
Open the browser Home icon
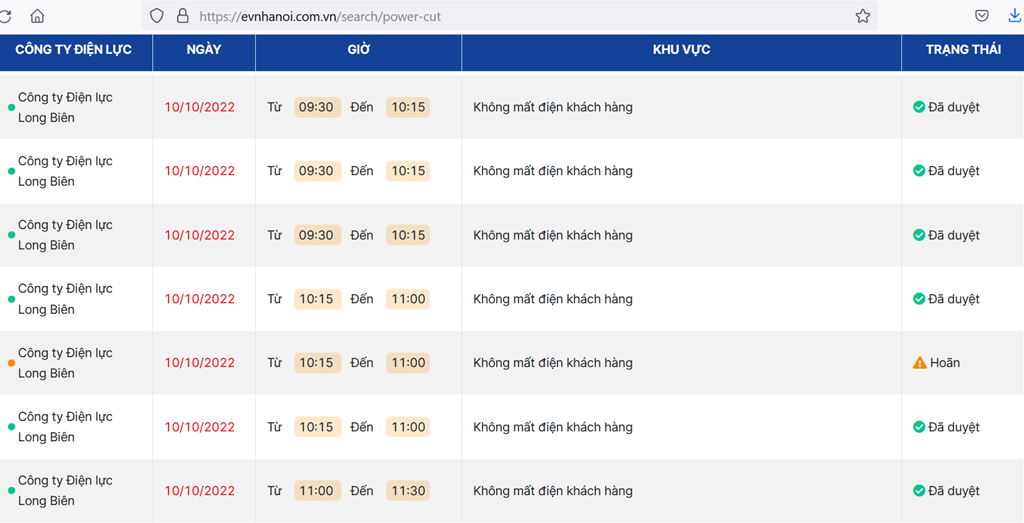tap(37, 16)
